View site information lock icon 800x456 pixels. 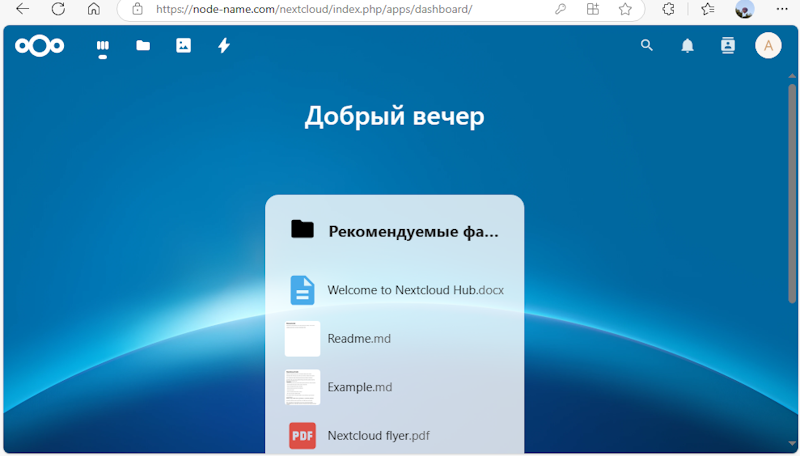click(x=137, y=9)
